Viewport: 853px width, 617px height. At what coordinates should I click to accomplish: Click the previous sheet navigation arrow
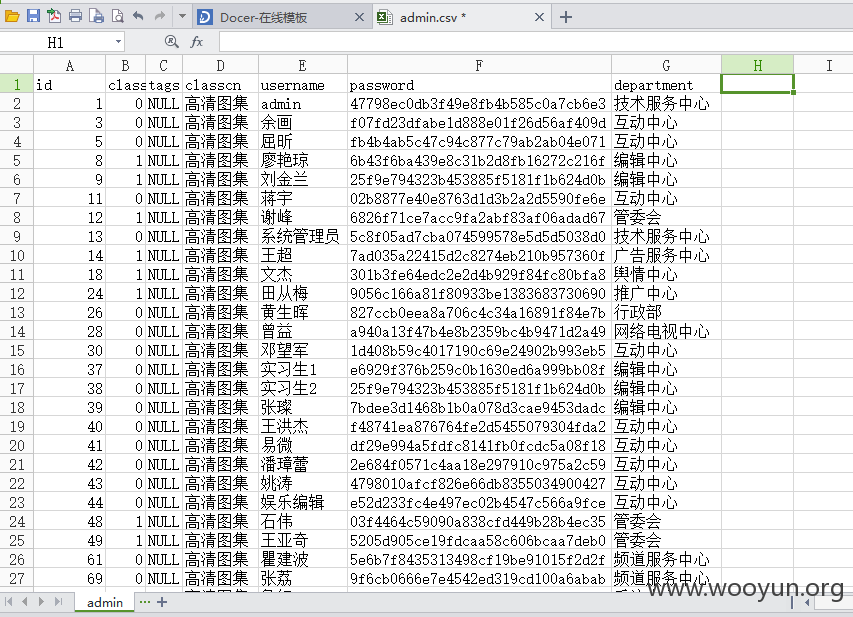point(24,602)
